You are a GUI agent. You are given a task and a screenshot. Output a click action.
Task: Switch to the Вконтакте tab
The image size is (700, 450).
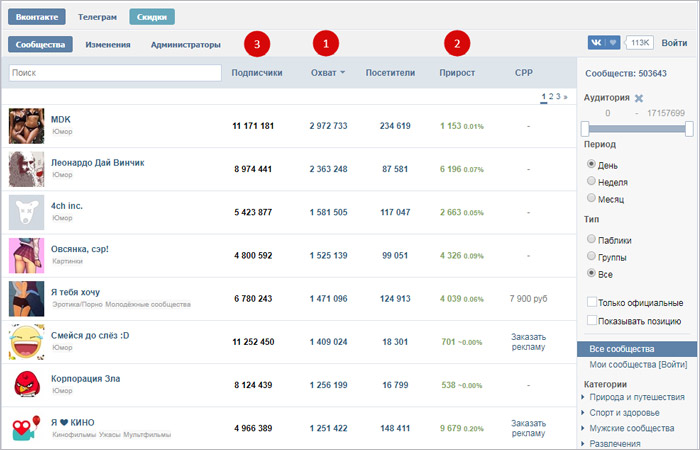(37, 17)
